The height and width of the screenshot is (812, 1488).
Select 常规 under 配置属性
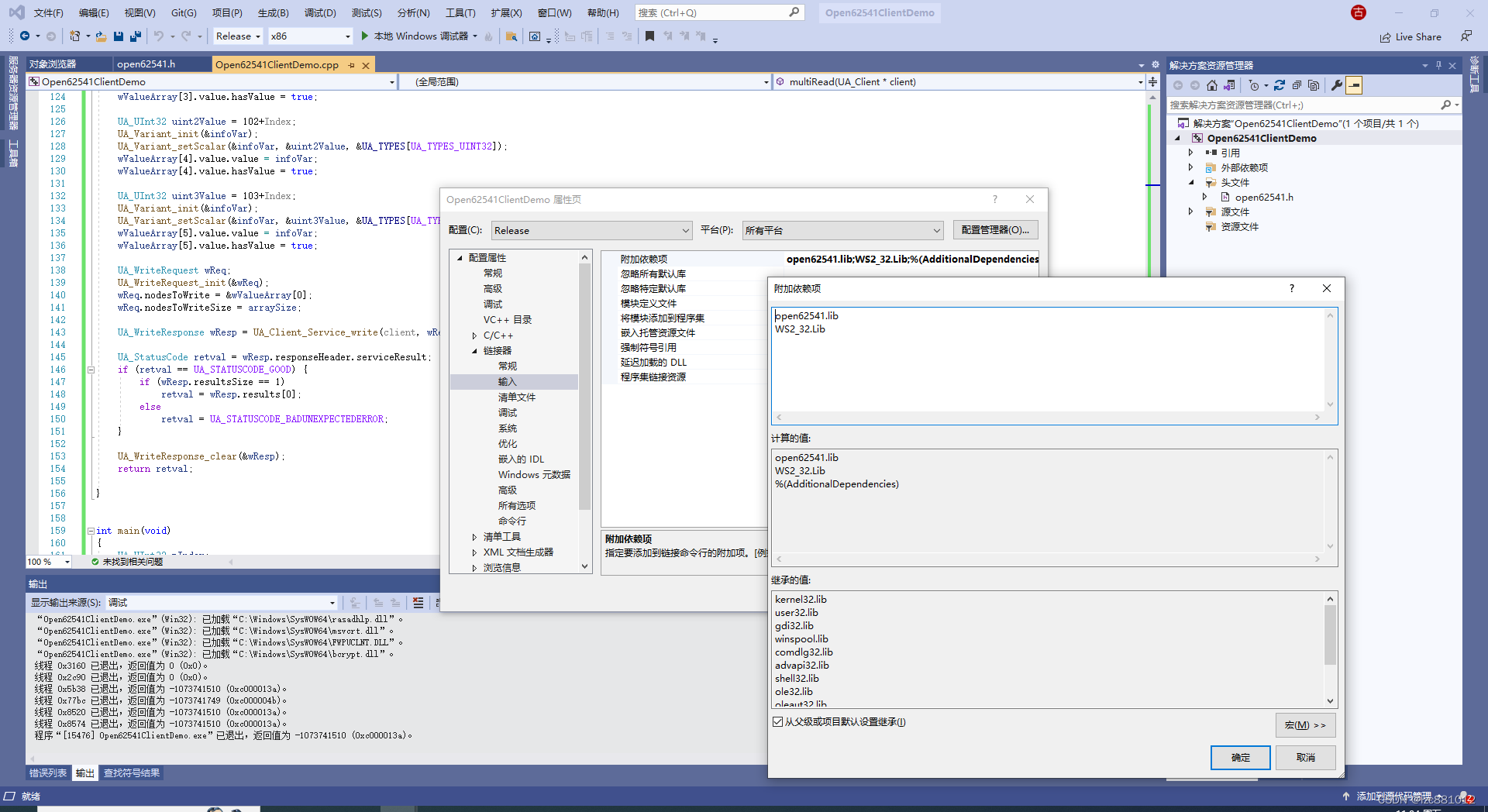click(x=493, y=274)
